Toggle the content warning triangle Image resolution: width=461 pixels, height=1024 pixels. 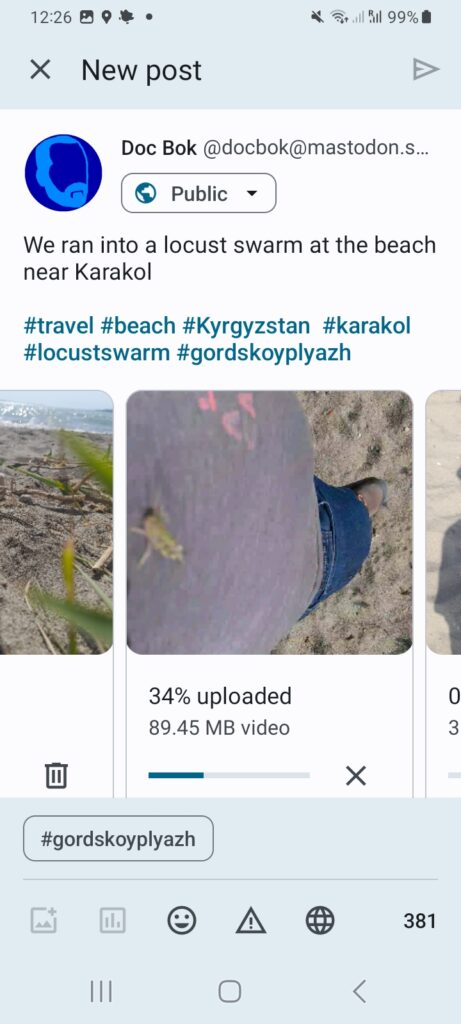(x=251, y=921)
